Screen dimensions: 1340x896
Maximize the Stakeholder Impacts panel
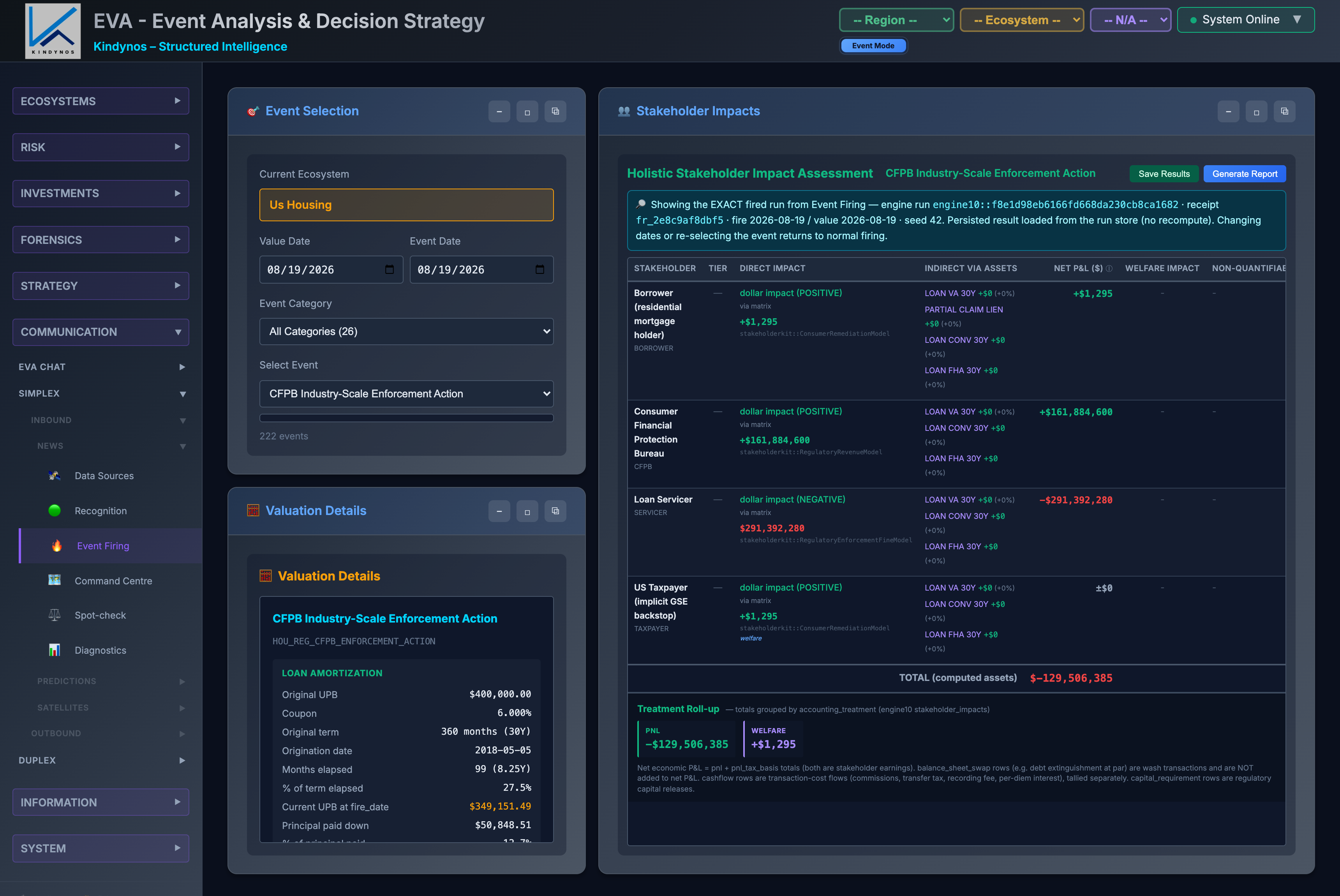pos(1256,111)
